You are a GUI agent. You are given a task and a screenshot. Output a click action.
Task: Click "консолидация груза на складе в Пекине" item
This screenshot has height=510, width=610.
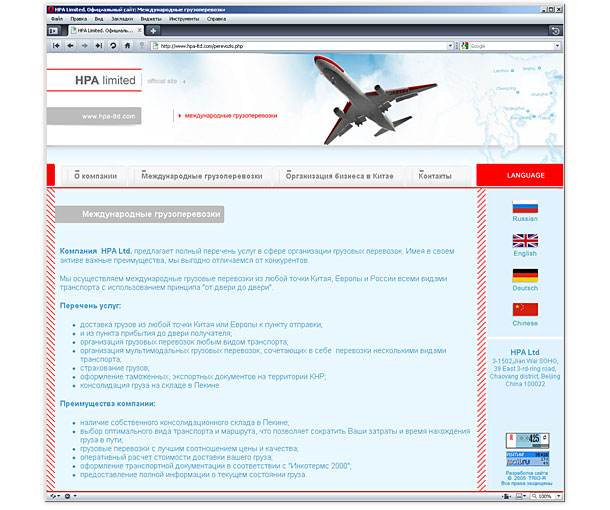click(149, 385)
